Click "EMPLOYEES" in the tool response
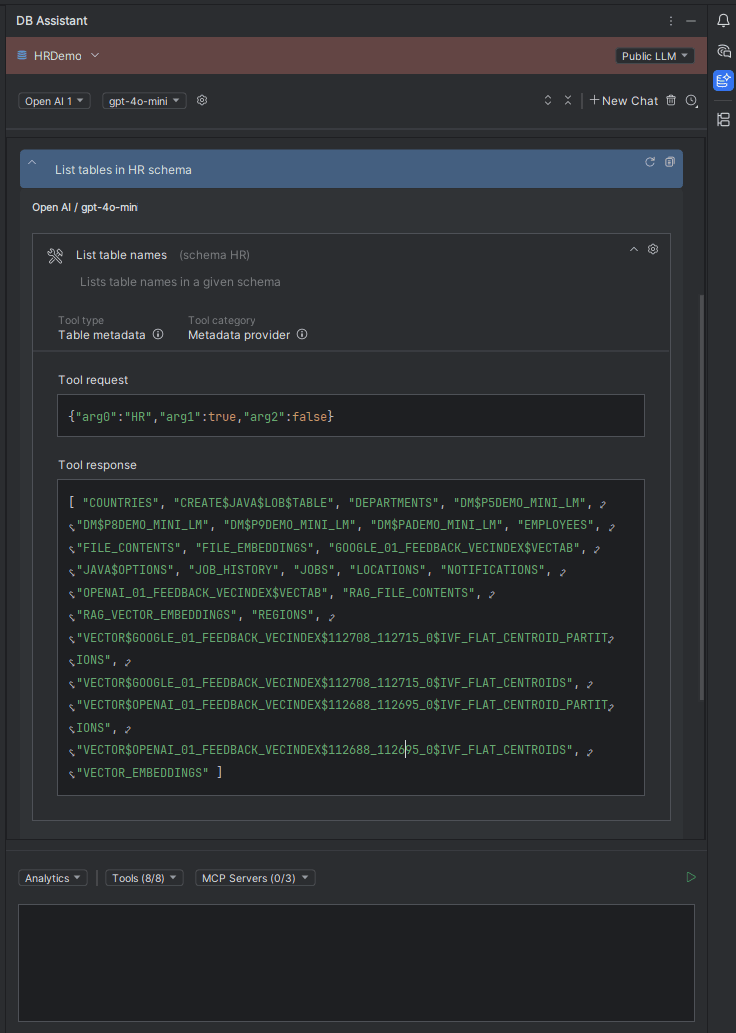 [x=555, y=525]
